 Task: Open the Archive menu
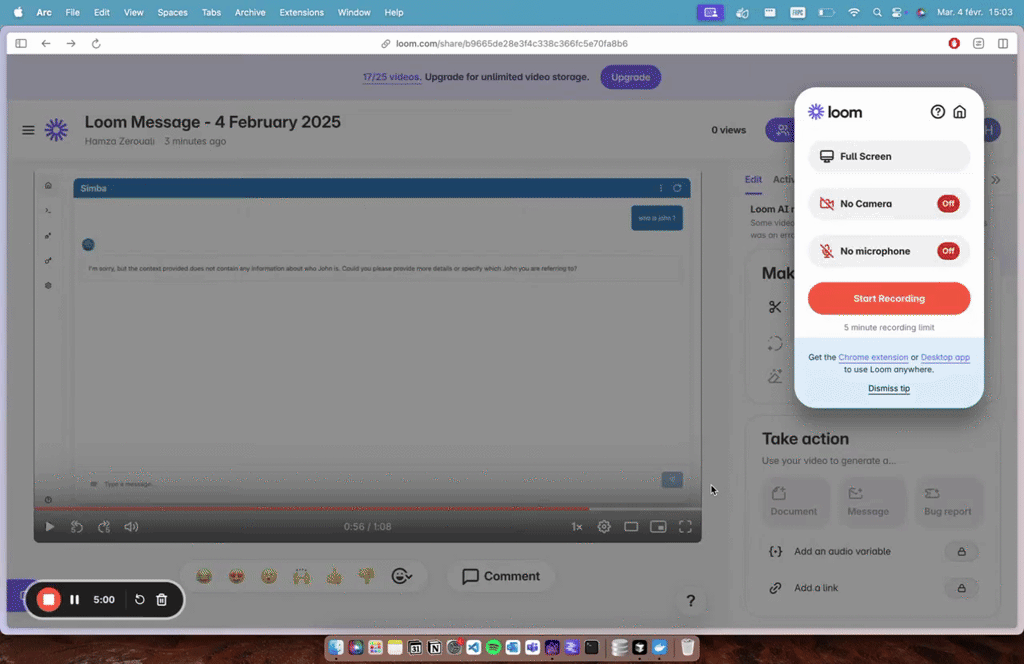[250, 12]
